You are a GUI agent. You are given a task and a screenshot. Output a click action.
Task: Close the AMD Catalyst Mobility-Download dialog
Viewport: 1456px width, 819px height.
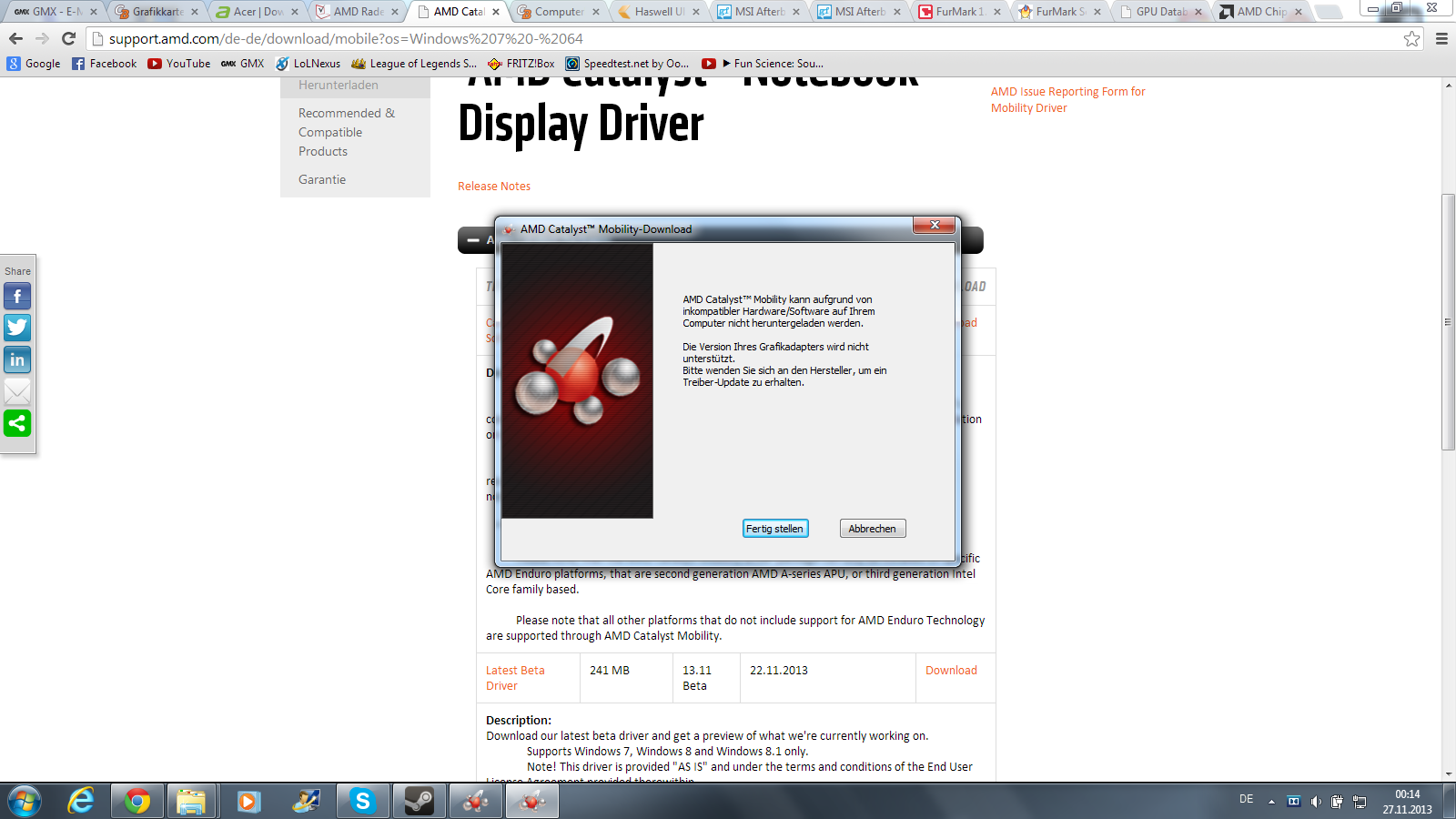[x=934, y=226]
